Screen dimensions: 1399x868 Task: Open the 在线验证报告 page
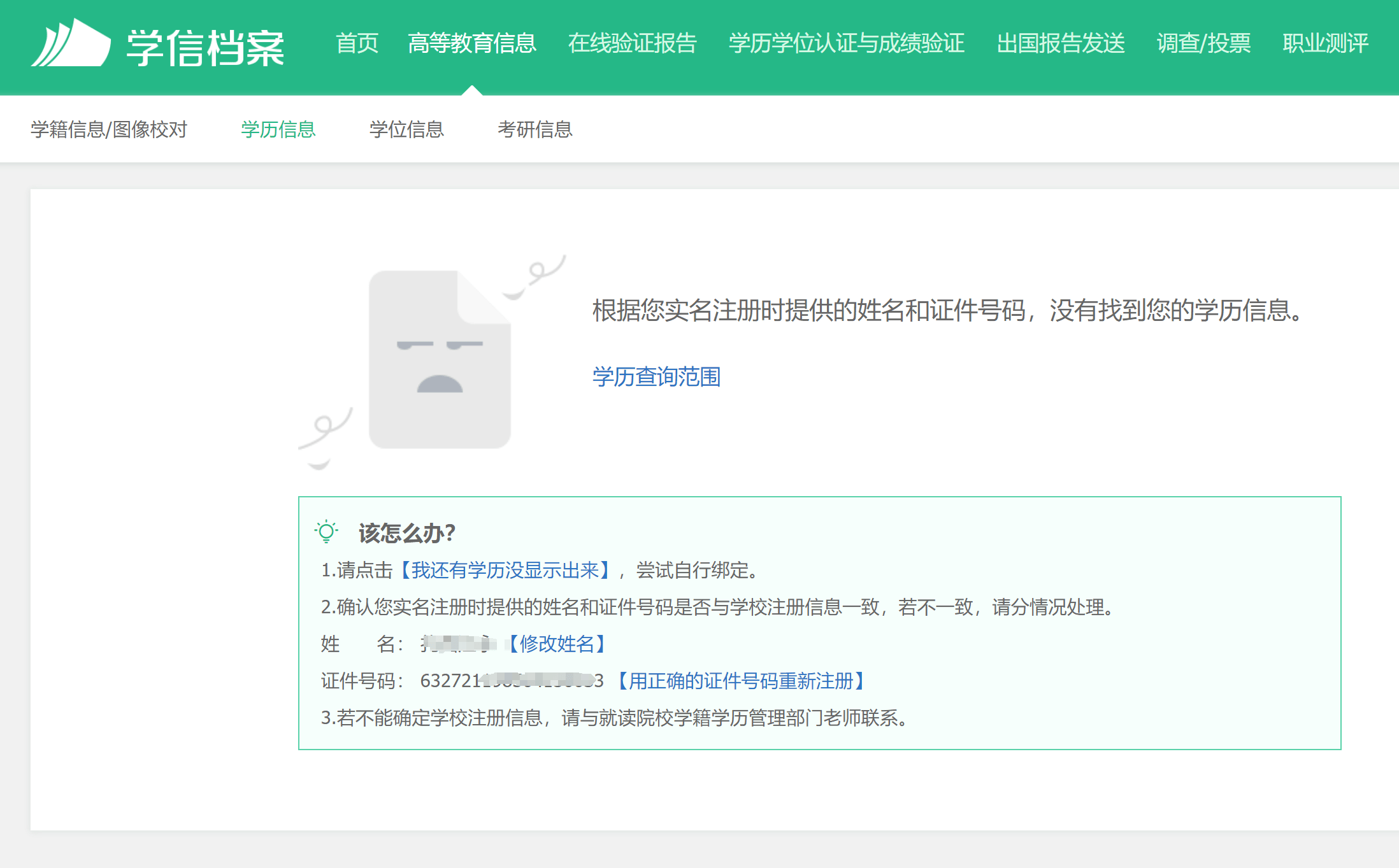pos(633,43)
